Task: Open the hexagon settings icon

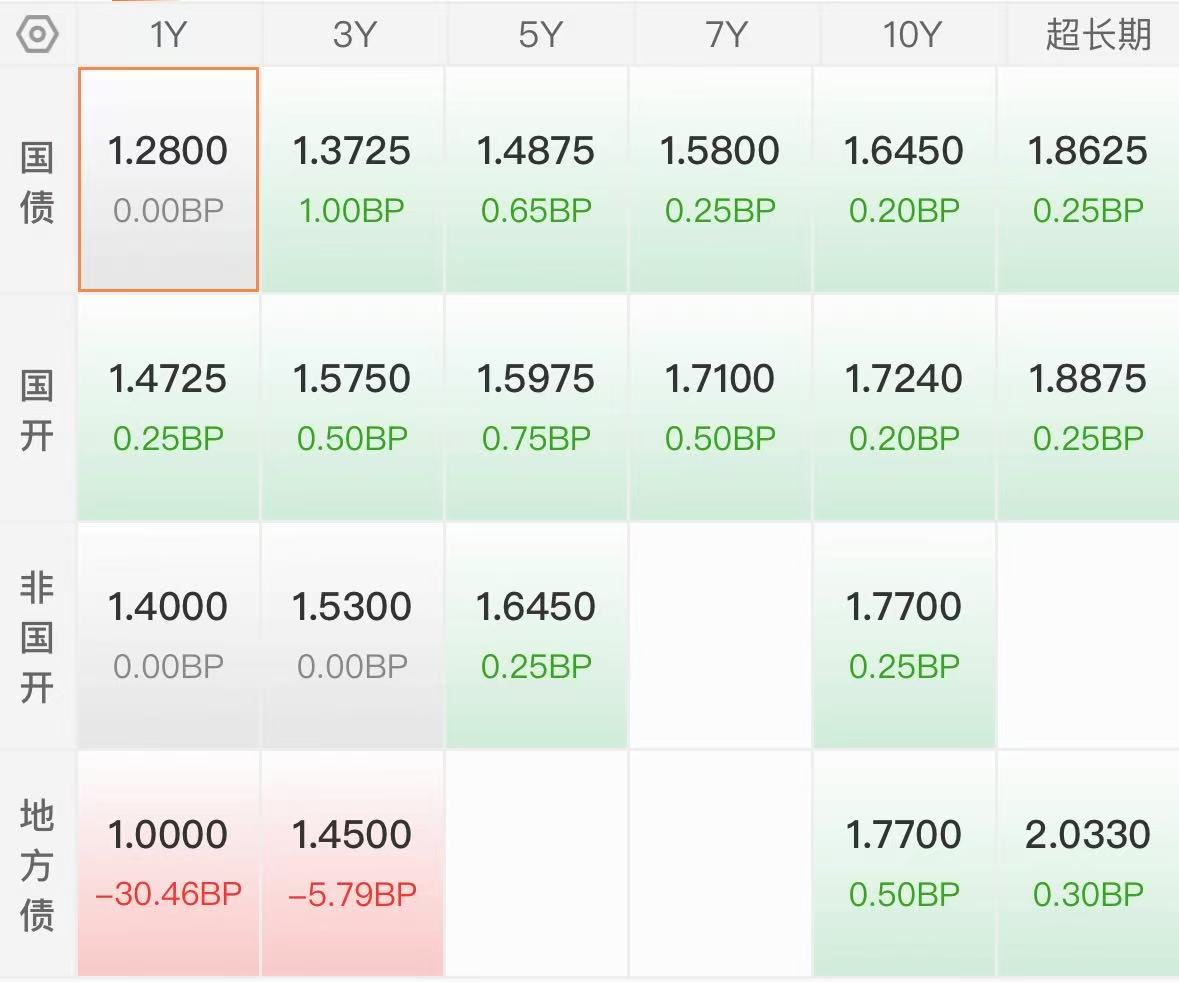Action: (37, 35)
